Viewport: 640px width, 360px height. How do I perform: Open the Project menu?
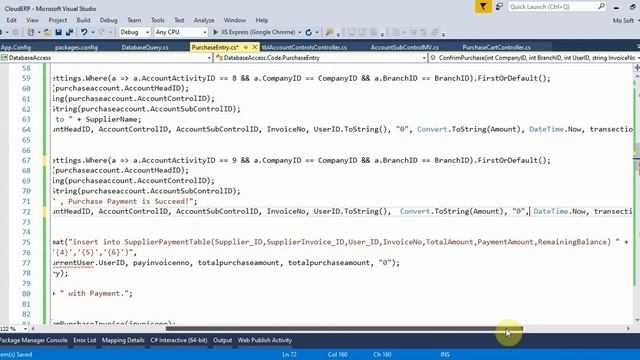58,20
